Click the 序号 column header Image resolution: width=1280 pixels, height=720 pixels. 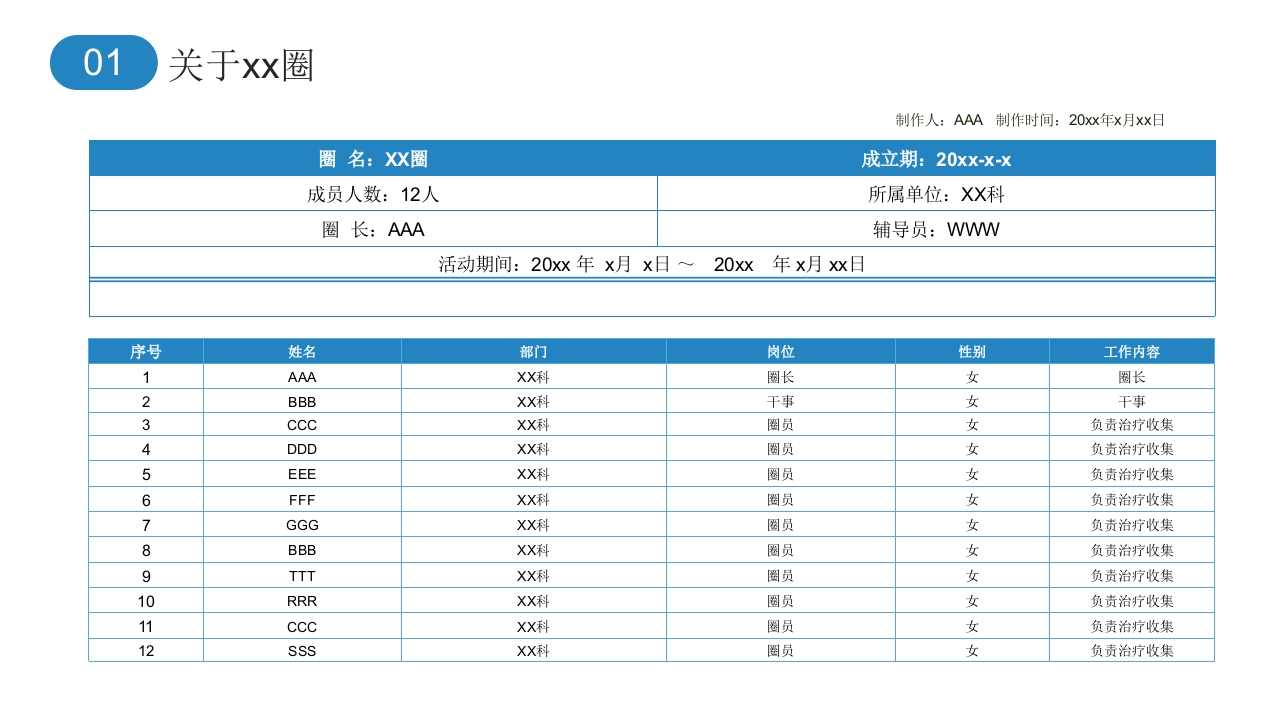[146, 352]
